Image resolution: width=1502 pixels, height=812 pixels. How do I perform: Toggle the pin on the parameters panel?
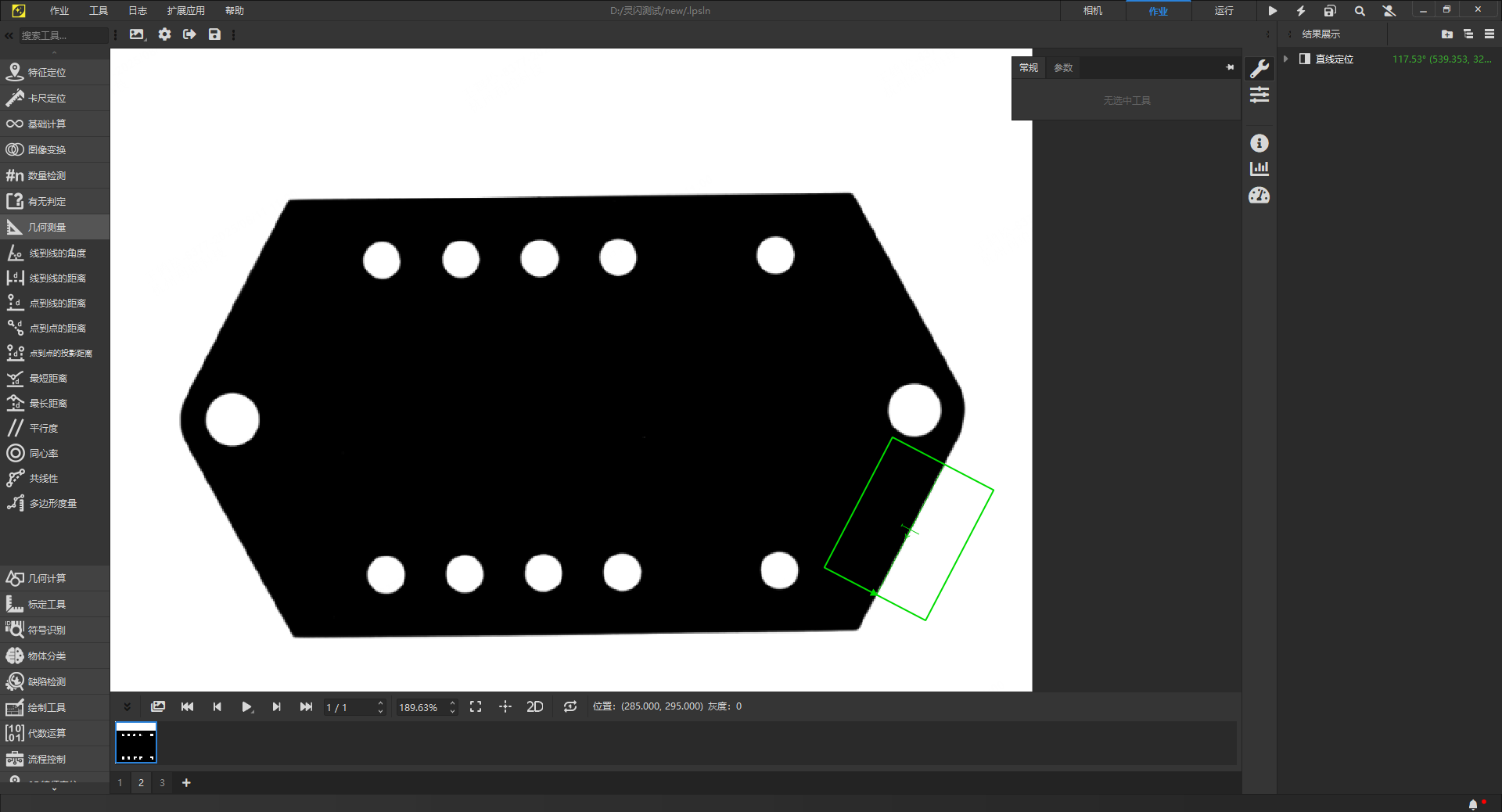coord(1230,68)
